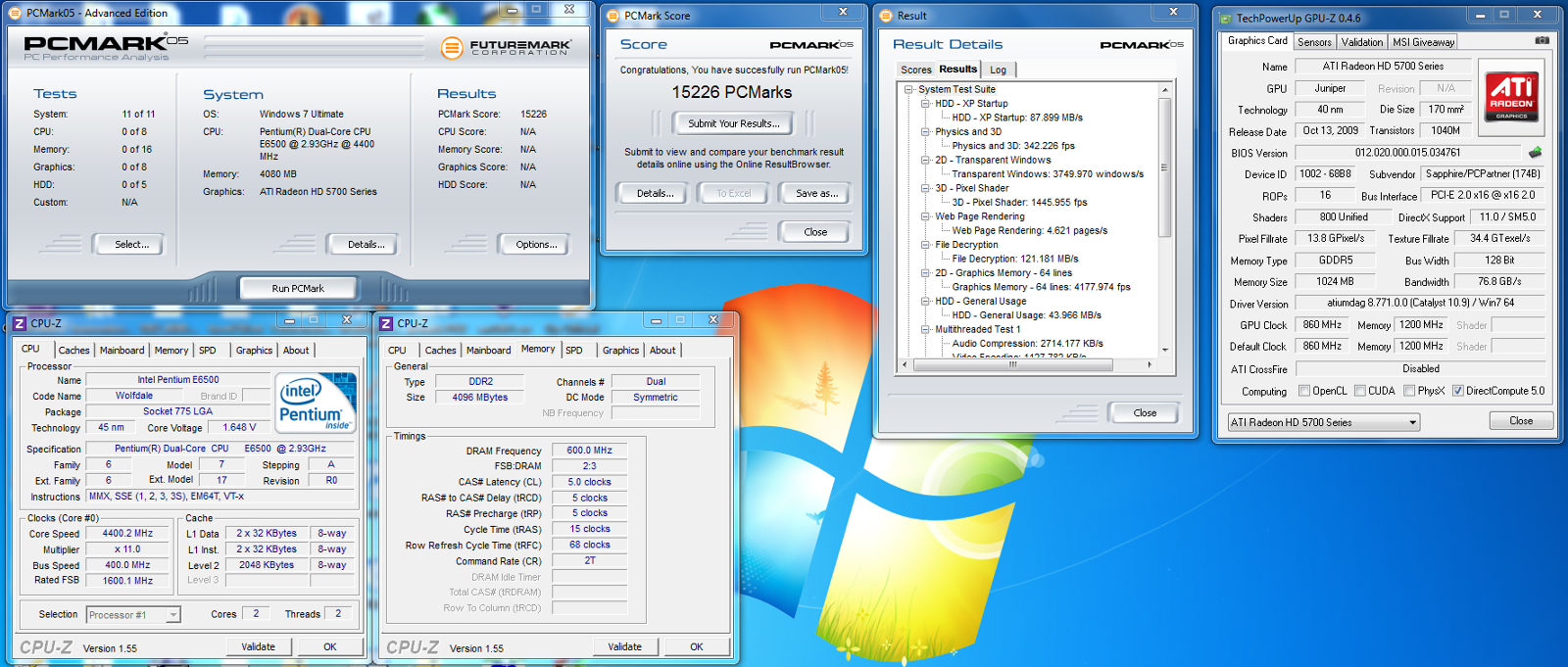
Task: Click the CPU-Z icon of the CPU tab window
Action: coord(19,323)
